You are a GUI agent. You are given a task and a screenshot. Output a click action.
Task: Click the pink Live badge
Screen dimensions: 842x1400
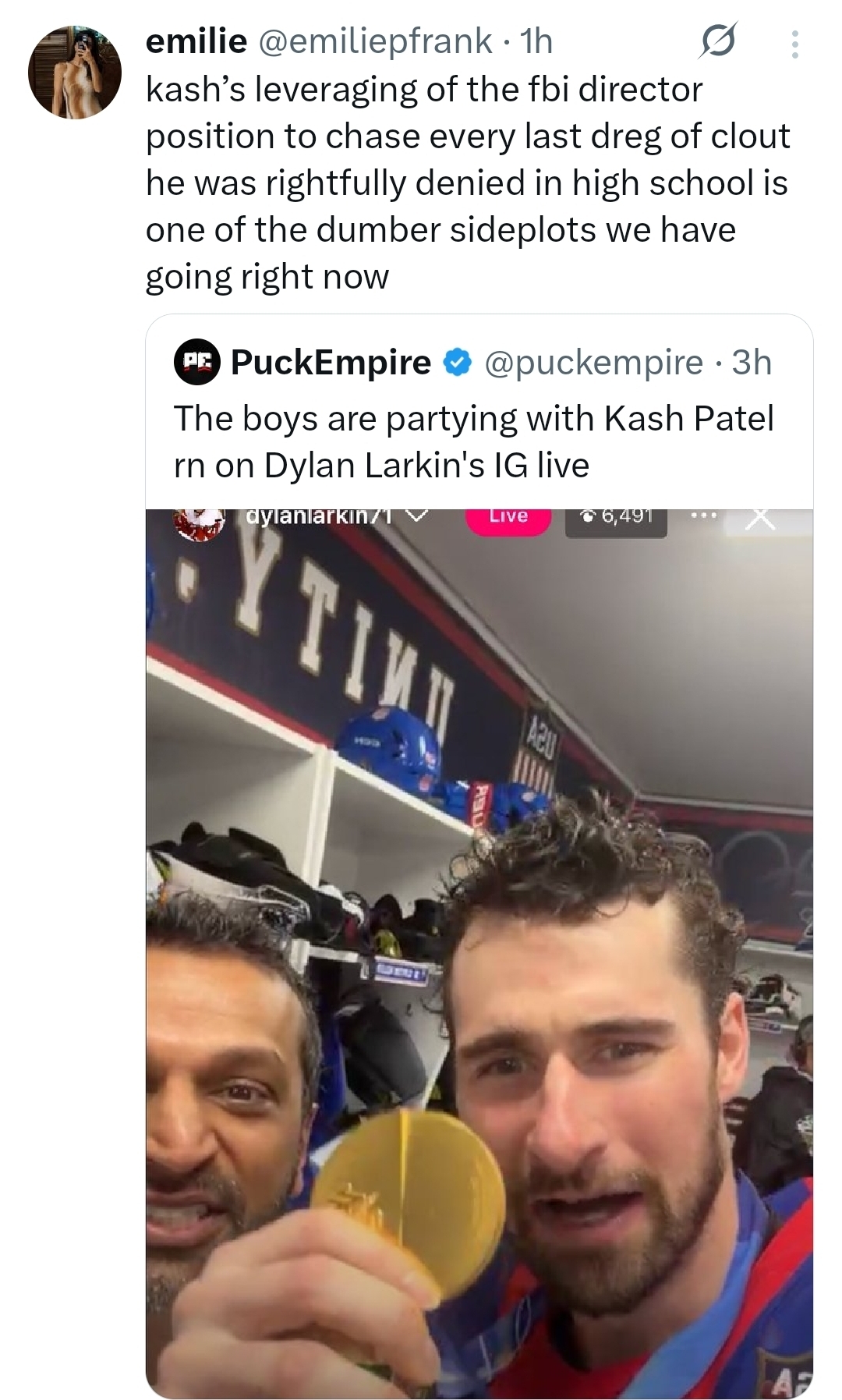click(508, 517)
